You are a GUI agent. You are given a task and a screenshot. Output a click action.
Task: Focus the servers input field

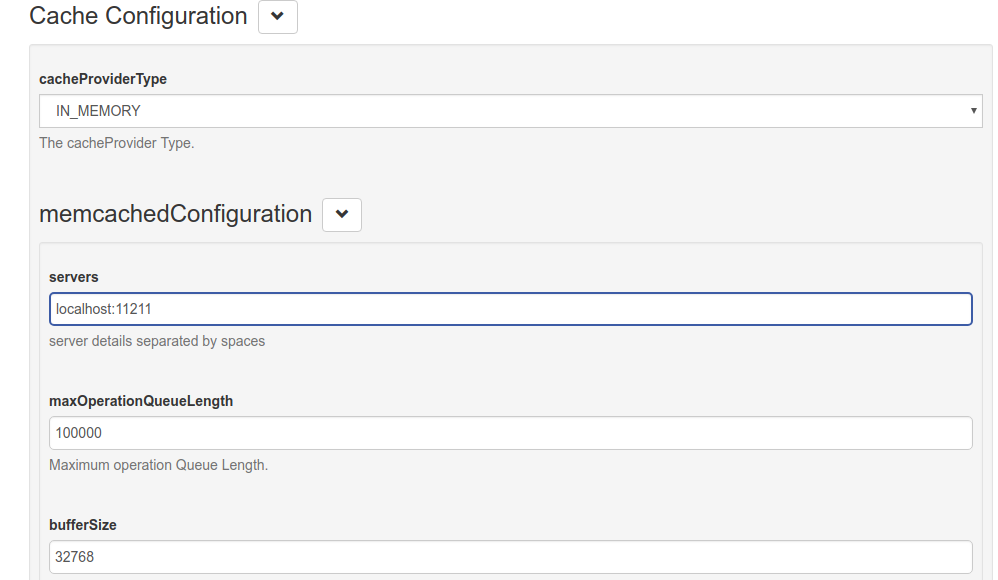tap(510, 309)
